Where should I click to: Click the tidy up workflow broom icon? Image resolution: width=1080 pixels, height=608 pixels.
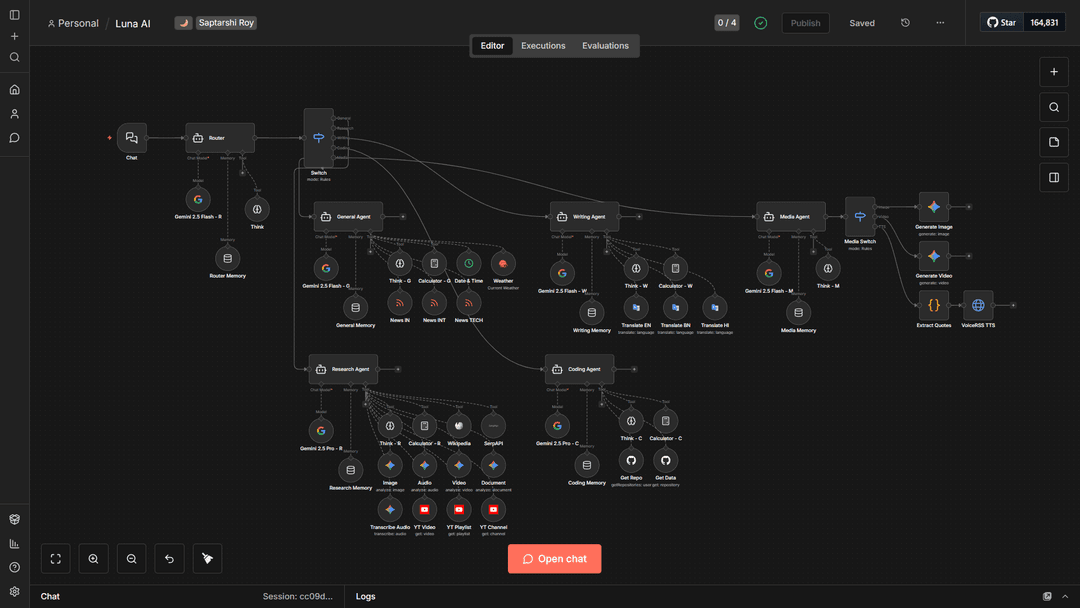point(207,559)
